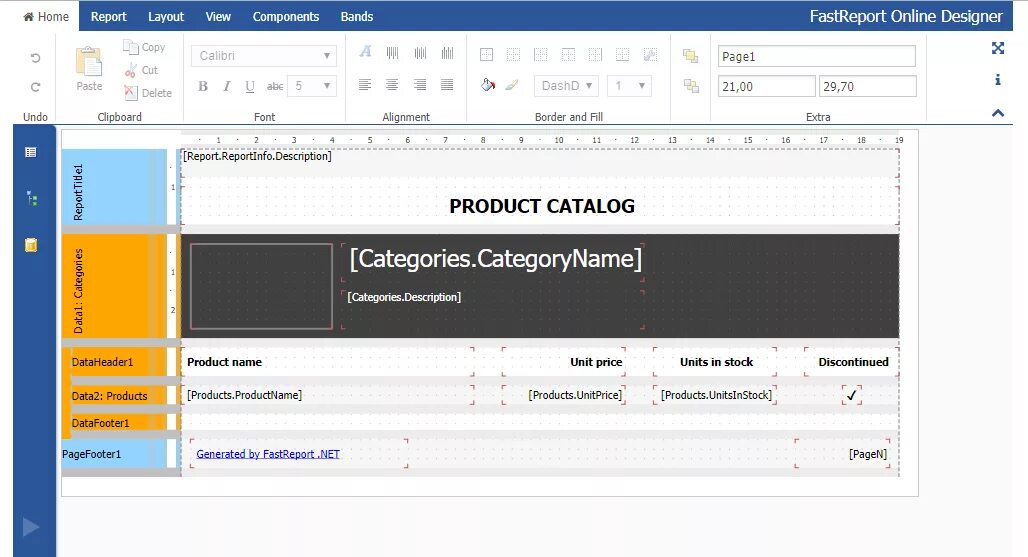Open the data sources icon in sidebar
This screenshot has height=557, width=1028.
(x=31, y=245)
